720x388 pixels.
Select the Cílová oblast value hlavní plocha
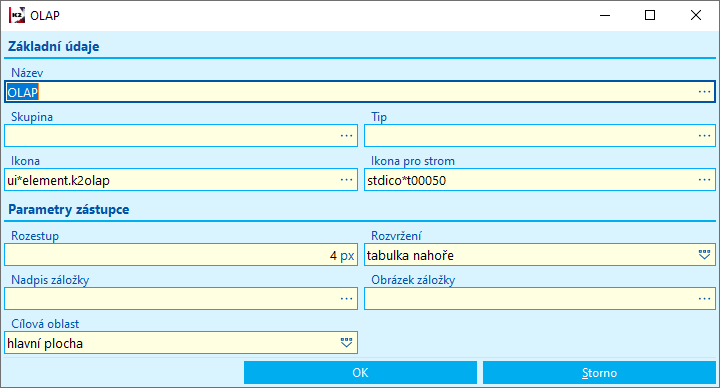click(x=181, y=343)
